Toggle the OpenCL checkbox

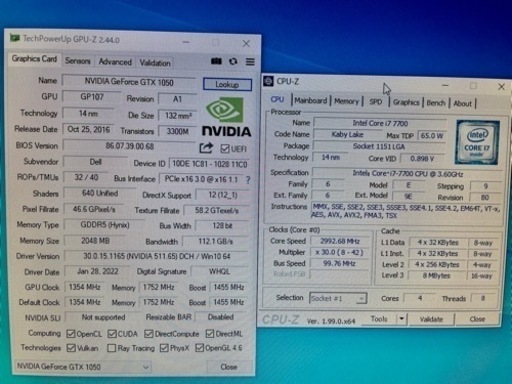(70, 334)
